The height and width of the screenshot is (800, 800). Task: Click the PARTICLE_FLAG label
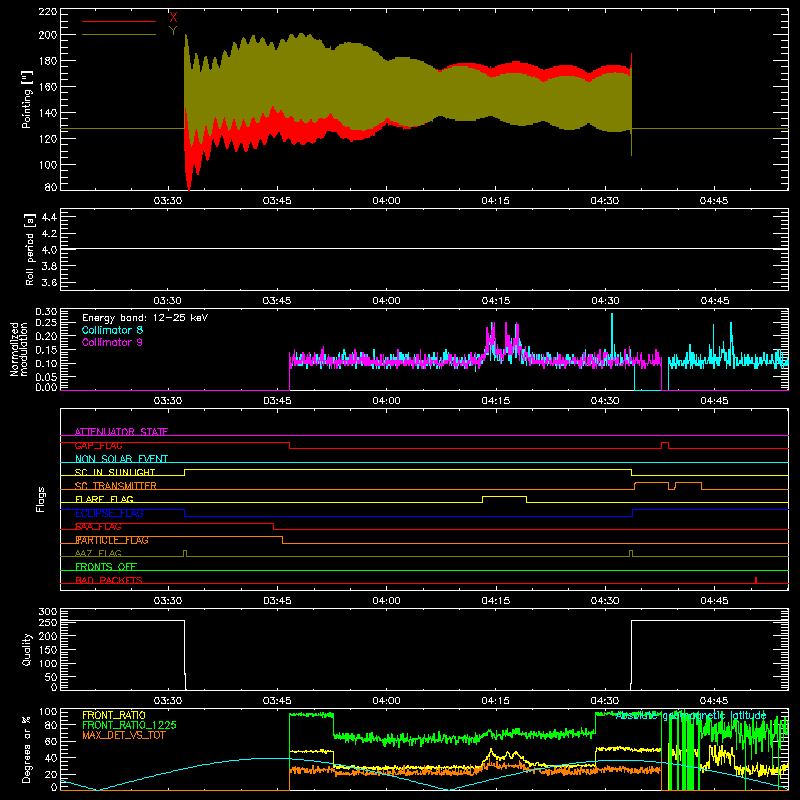pyautogui.click(x=112, y=540)
